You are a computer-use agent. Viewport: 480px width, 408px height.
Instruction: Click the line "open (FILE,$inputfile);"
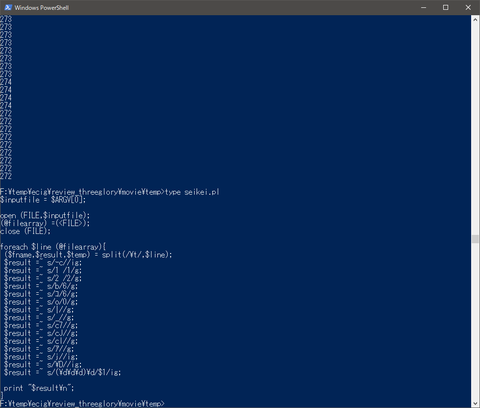(45, 216)
